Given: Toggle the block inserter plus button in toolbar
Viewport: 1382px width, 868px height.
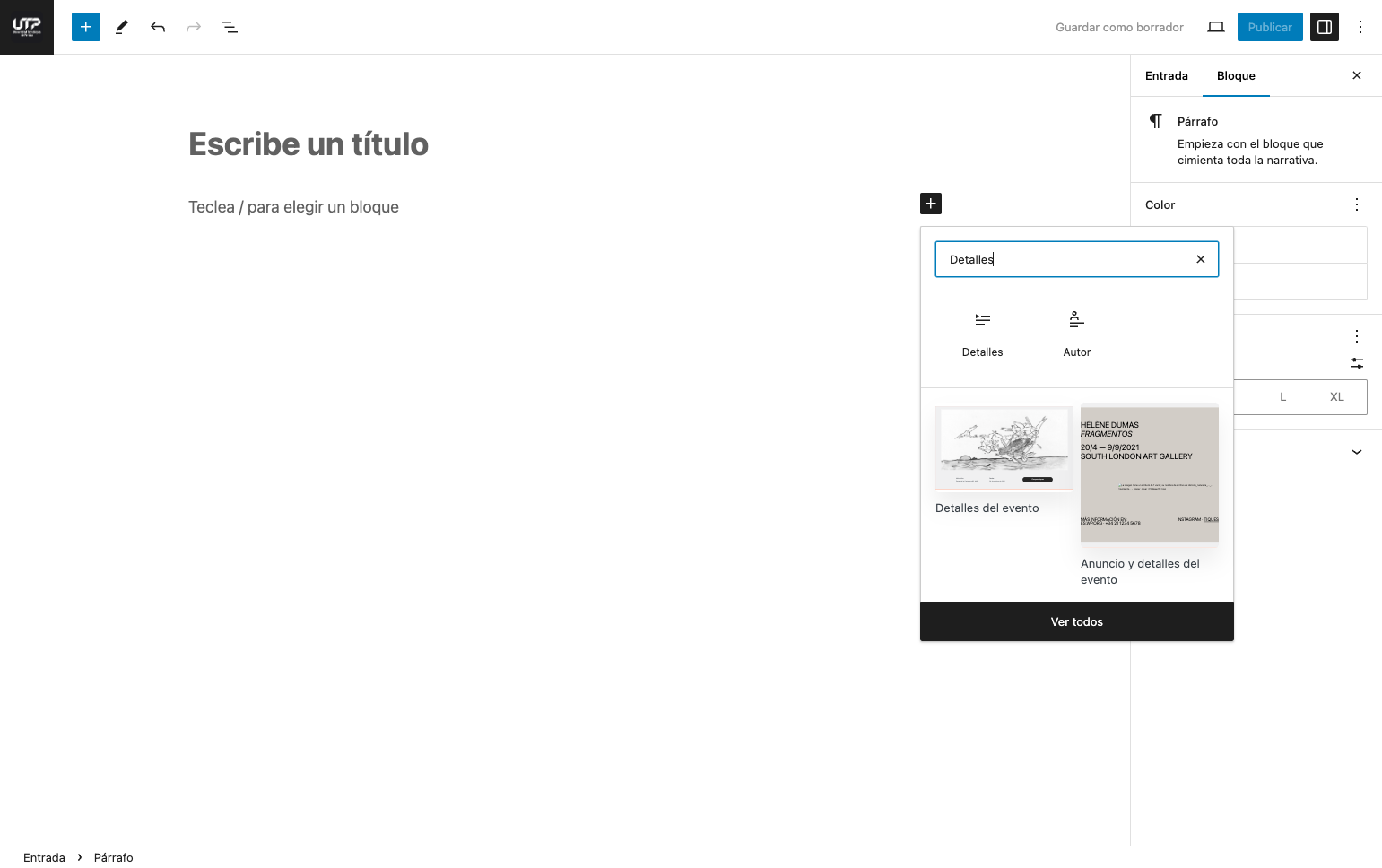Looking at the screenshot, I should coord(86,27).
